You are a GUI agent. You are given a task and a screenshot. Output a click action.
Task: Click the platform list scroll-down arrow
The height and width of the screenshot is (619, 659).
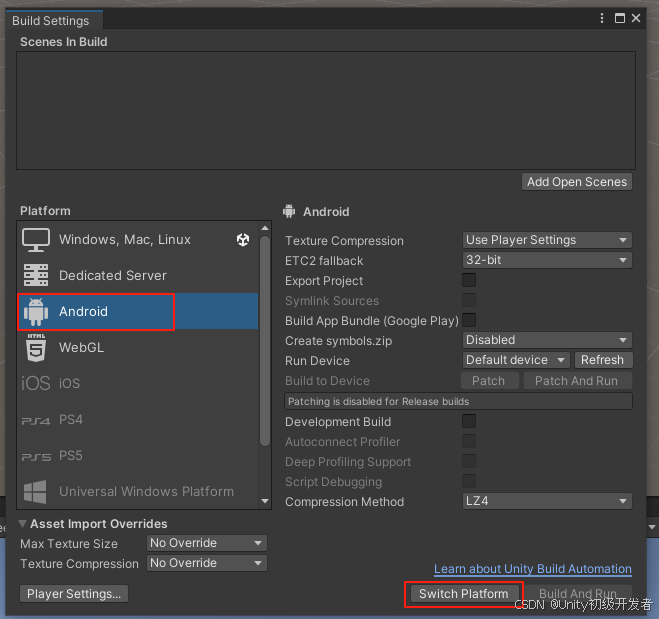pyautogui.click(x=265, y=501)
